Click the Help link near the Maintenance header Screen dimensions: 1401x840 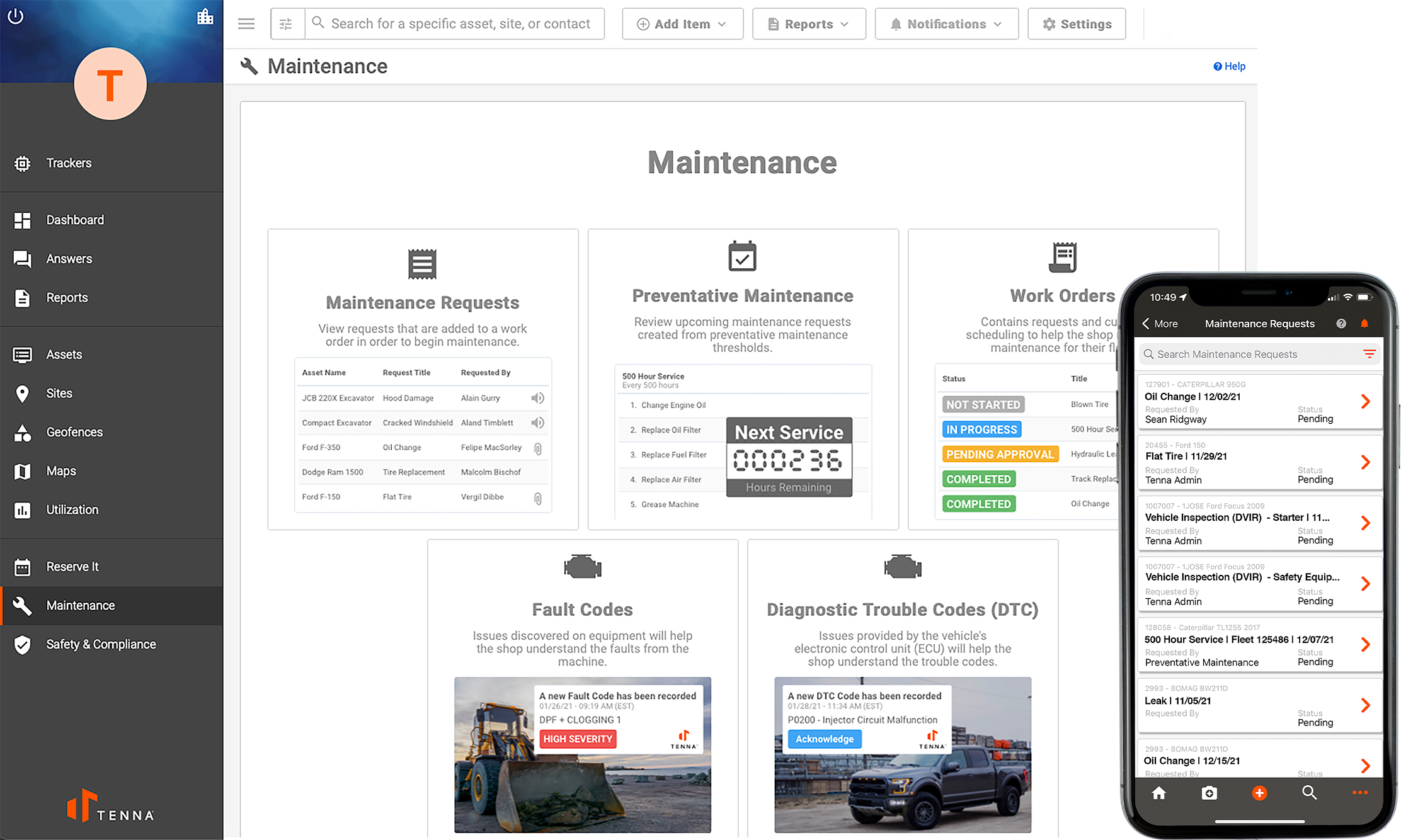point(1229,65)
